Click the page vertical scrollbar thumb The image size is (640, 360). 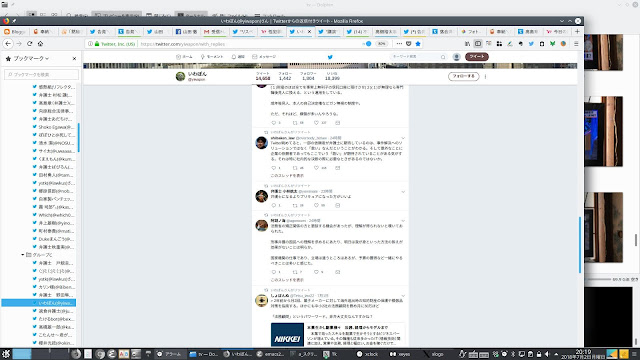(580, 245)
